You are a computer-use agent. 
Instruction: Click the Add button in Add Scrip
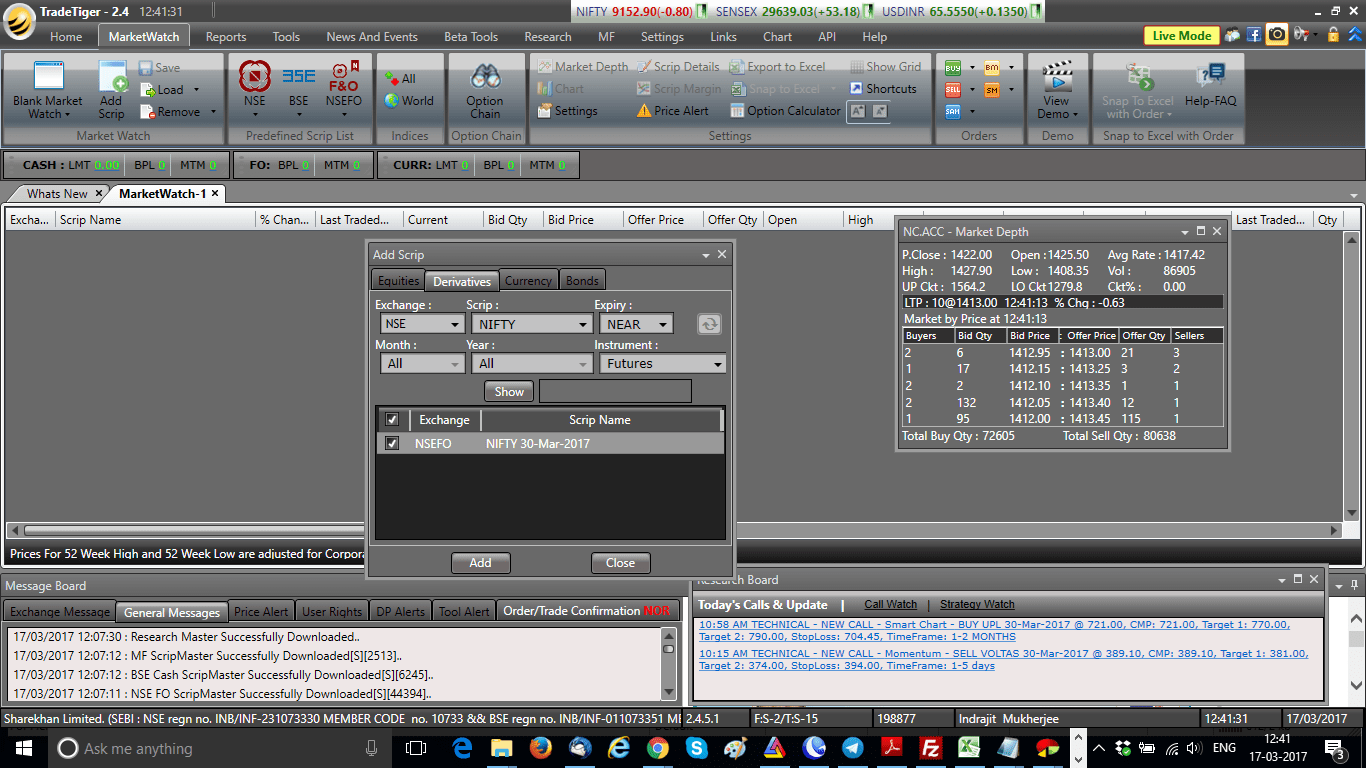point(480,563)
